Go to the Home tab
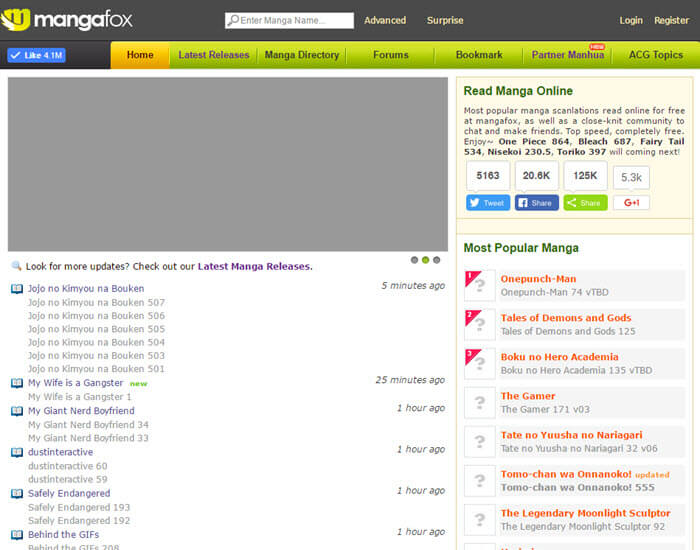This screenshot has height=550, width=700. coord(140,55)
